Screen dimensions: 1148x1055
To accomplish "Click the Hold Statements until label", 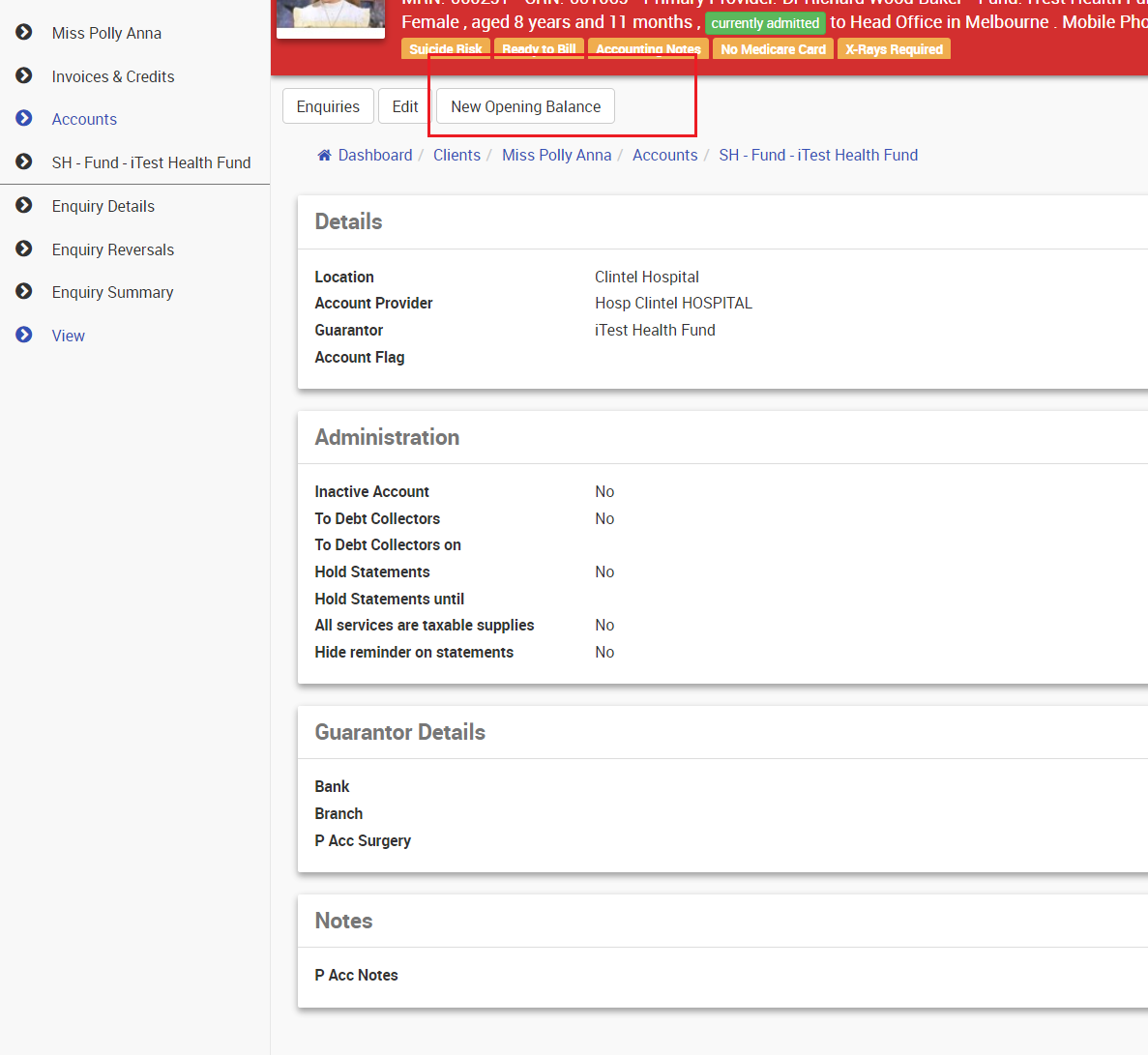I will pyautogui.click(x=390, y=599).
